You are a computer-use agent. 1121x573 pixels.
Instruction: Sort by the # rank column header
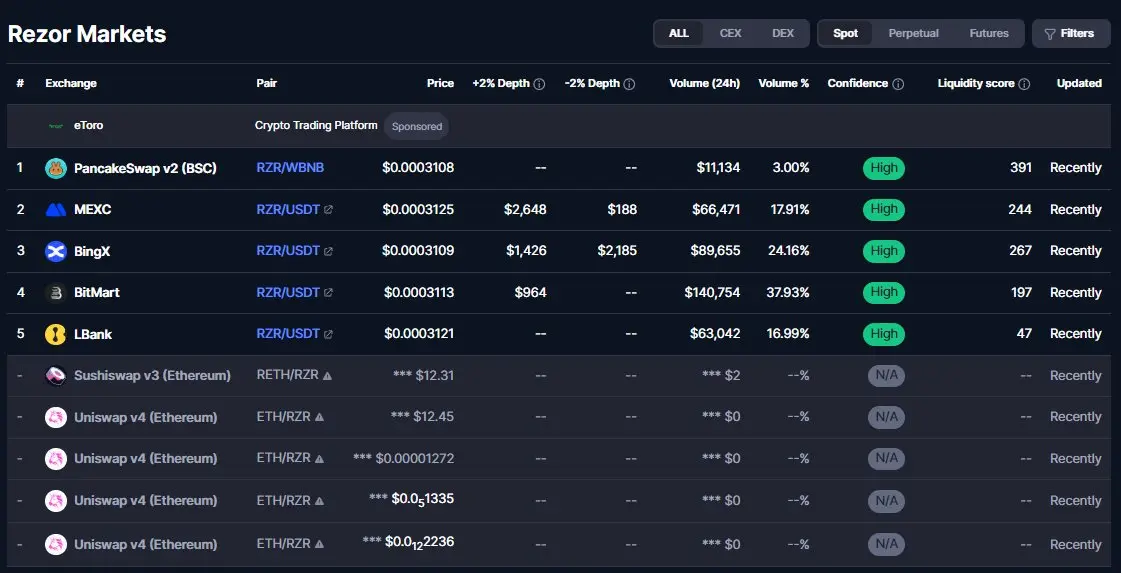click(20, 84)
